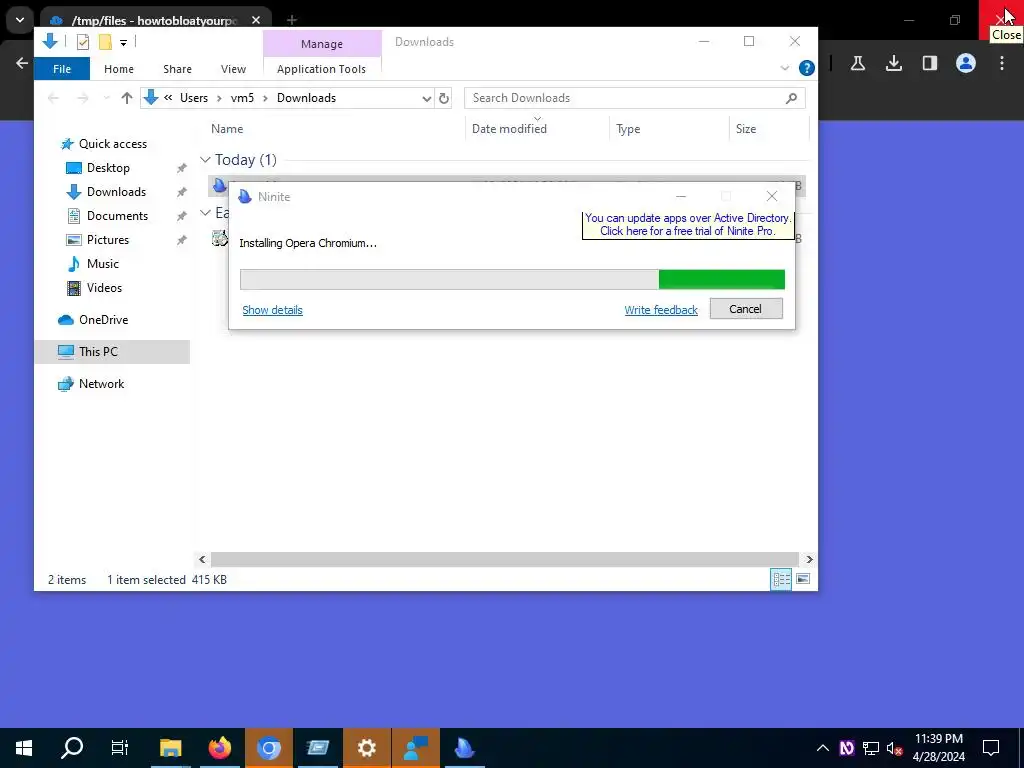Open address bar history dropdown

pyautogui.click(x=426, y=99)
